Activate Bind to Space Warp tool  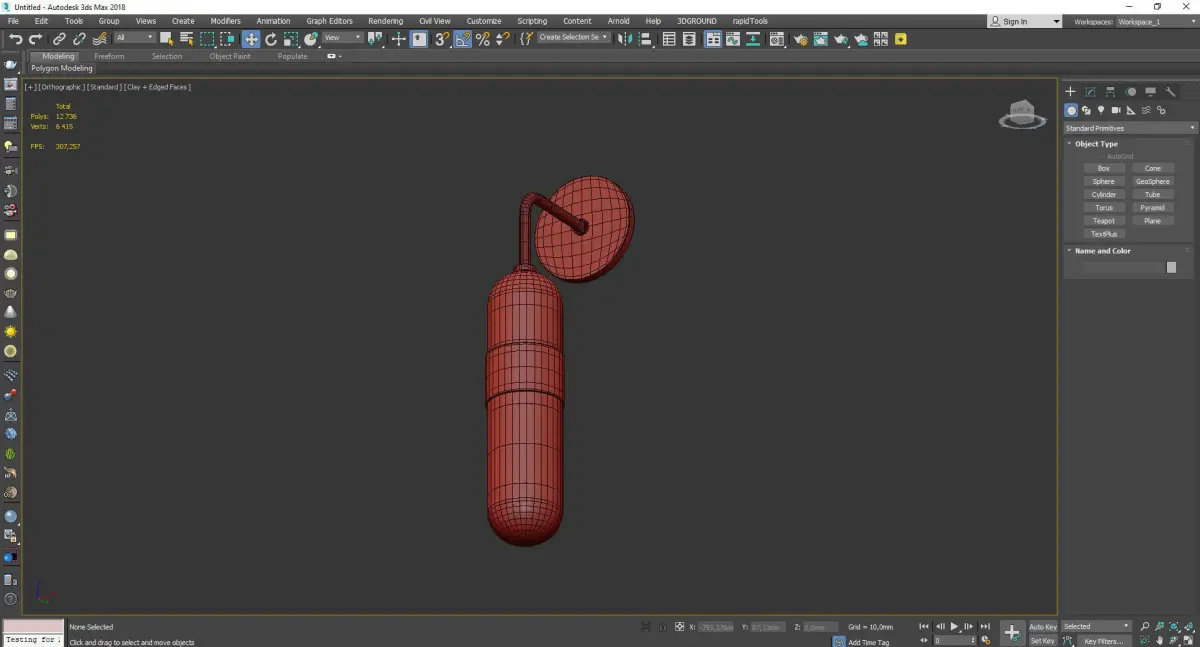coord(100,39)
